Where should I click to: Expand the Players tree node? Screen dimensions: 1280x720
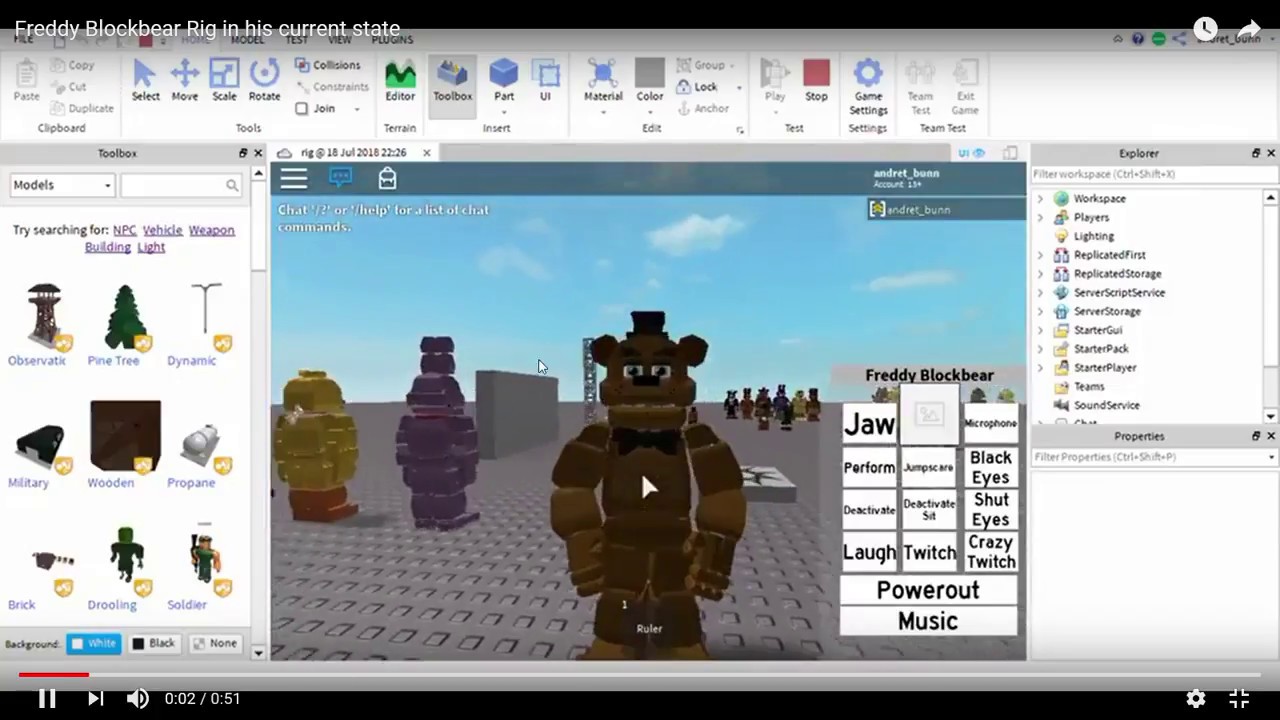click(1040, 217)
